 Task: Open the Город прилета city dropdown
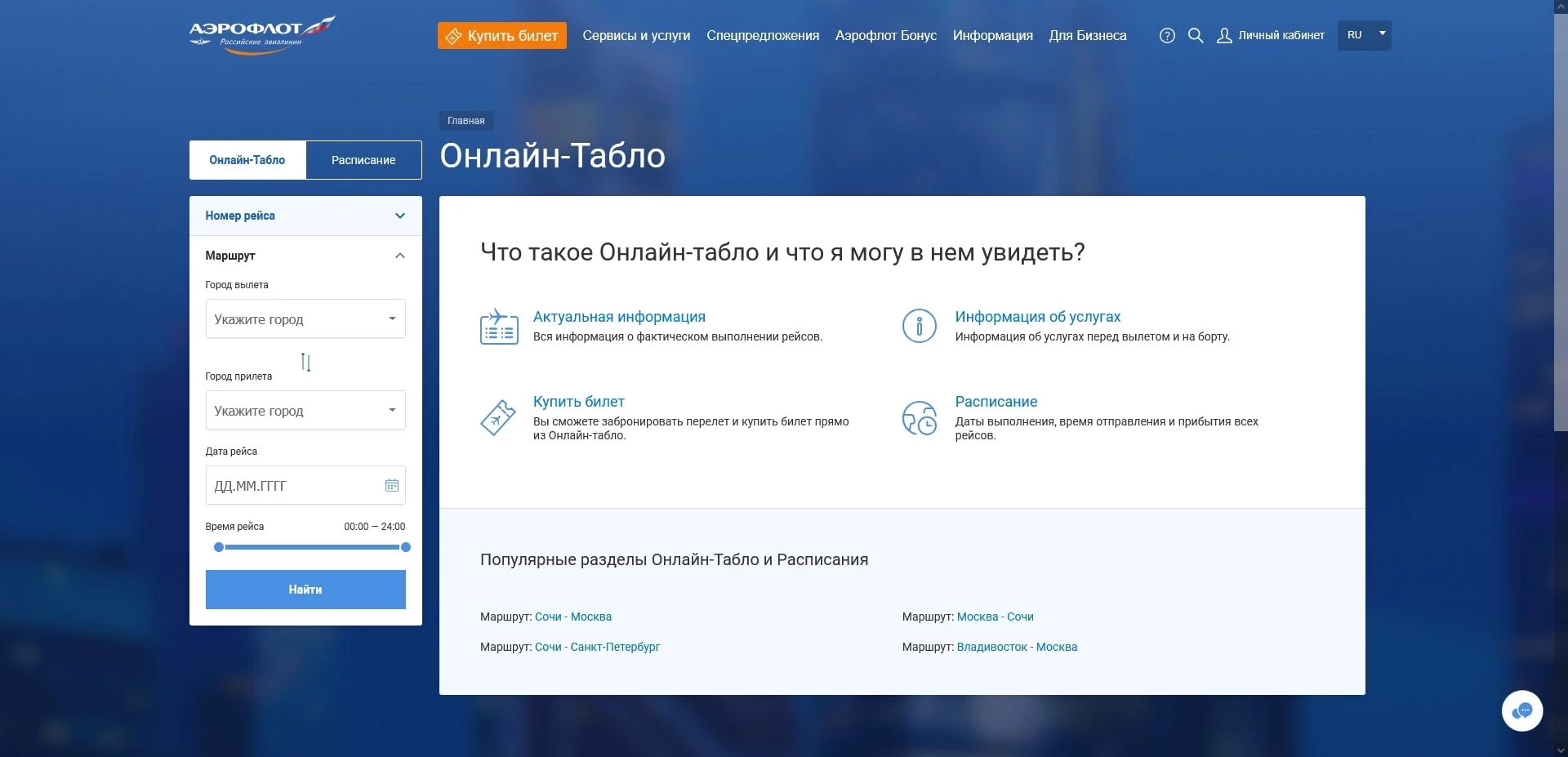point(305,411)
